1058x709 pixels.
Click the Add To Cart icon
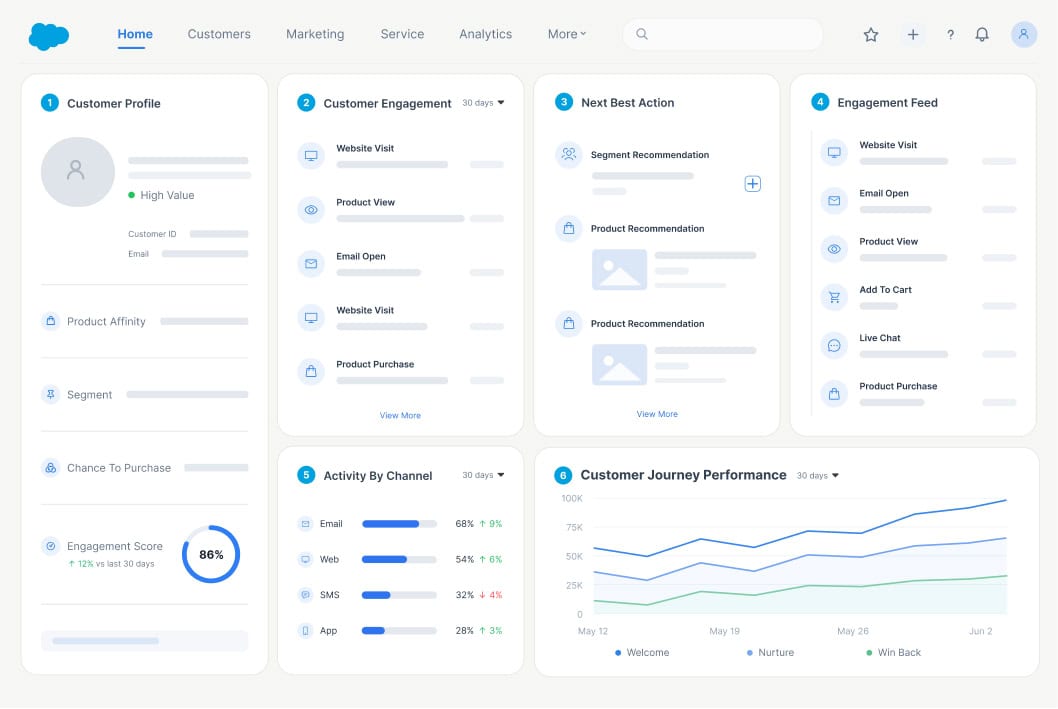point(834,297)
